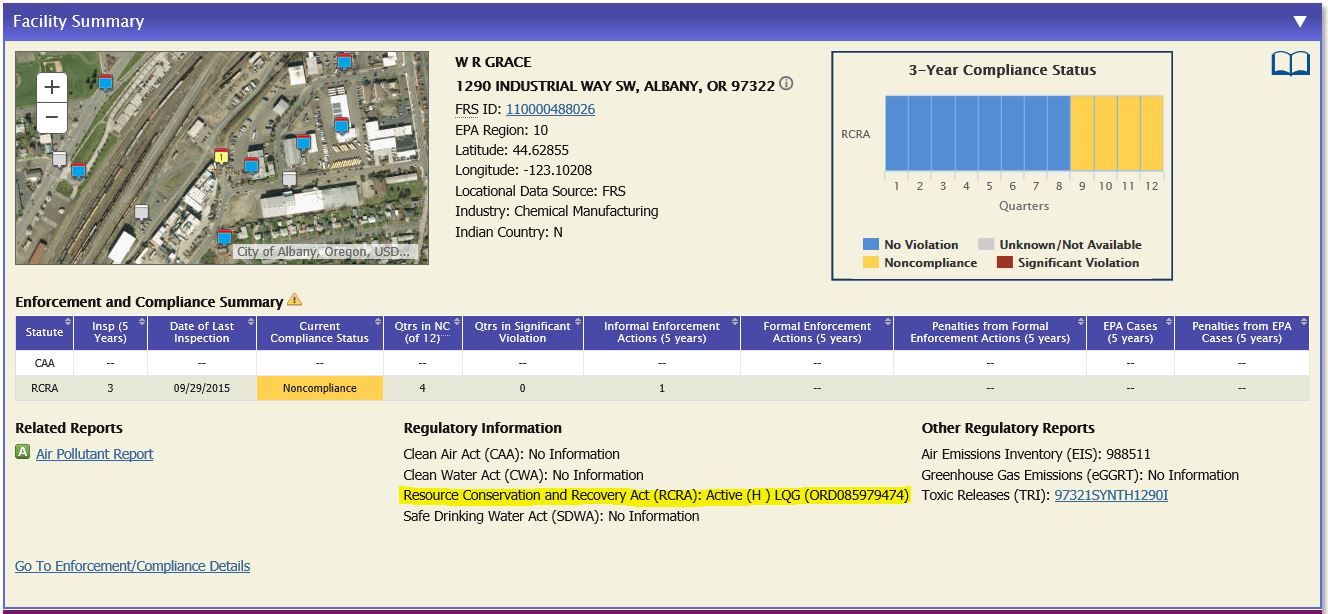1328x614 pixels.
Task: Click the gray facility marker near map center
Action: (x=289, y=179)
